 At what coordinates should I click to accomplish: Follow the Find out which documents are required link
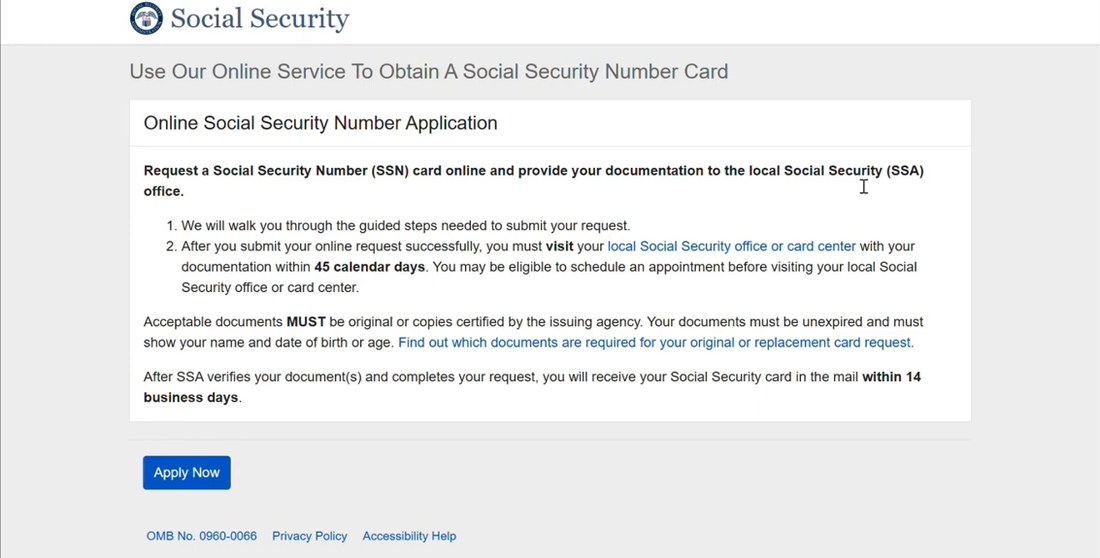[655, 343]
